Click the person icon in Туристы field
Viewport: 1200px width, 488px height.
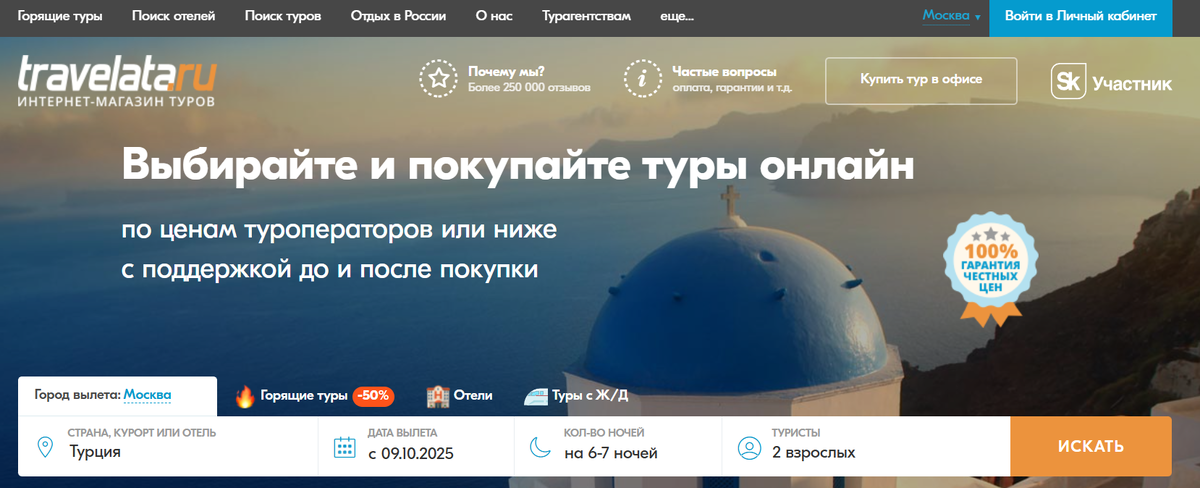pos(748,447)
